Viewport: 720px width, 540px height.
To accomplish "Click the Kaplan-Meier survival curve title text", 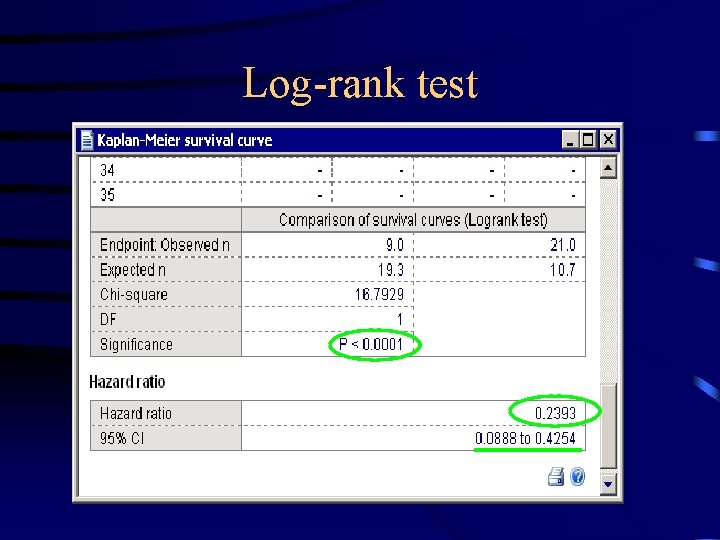I will click(x=185, y=140).
